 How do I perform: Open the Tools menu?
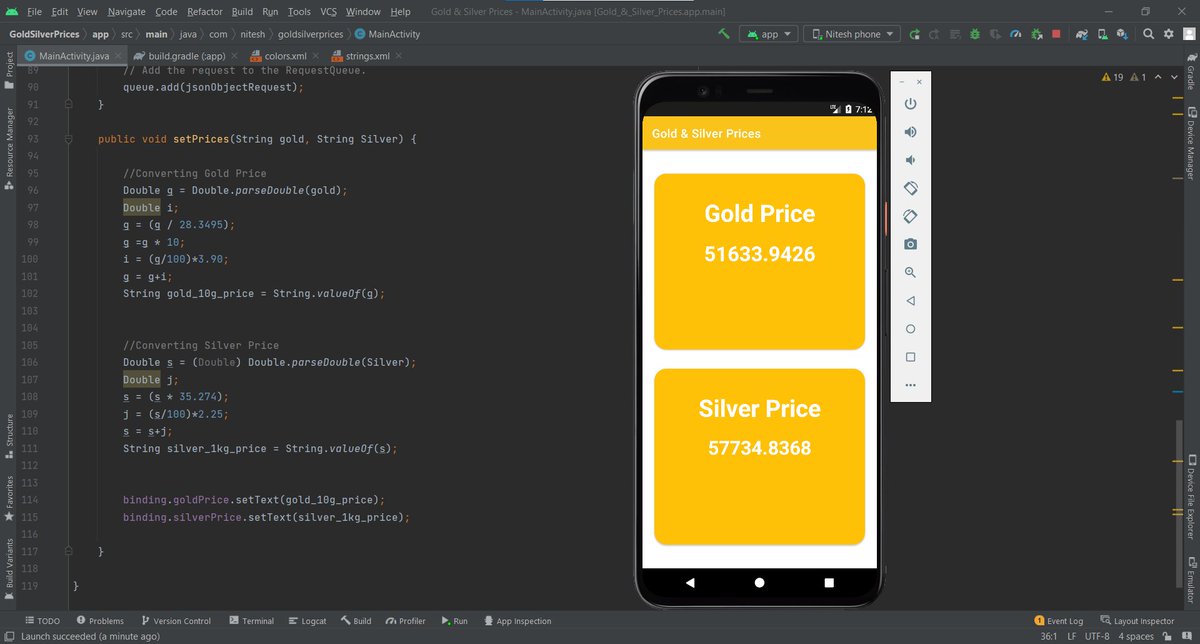click(299, 11)
